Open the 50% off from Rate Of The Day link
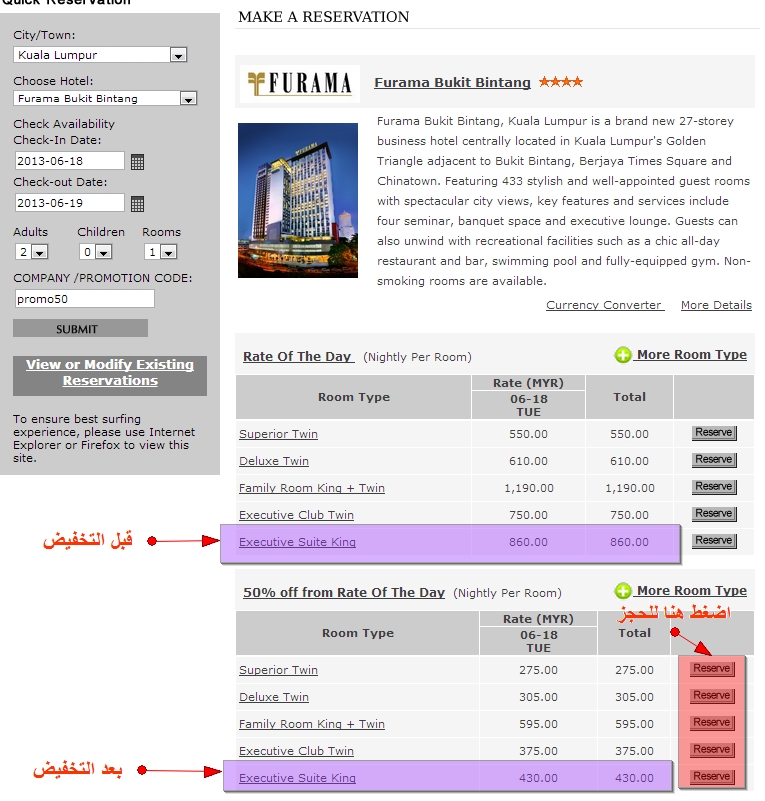Screen dimensions: 765x801 (x=344, y=593)
